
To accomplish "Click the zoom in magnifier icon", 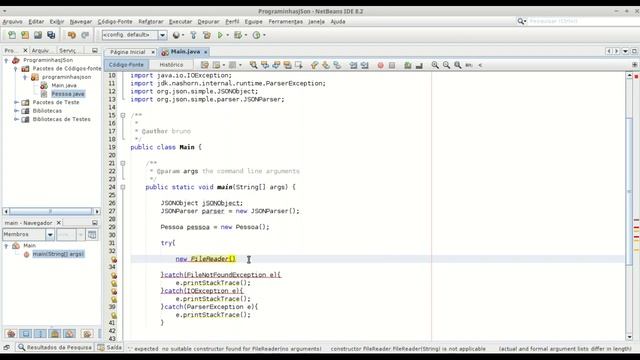I will coord(435,65).
